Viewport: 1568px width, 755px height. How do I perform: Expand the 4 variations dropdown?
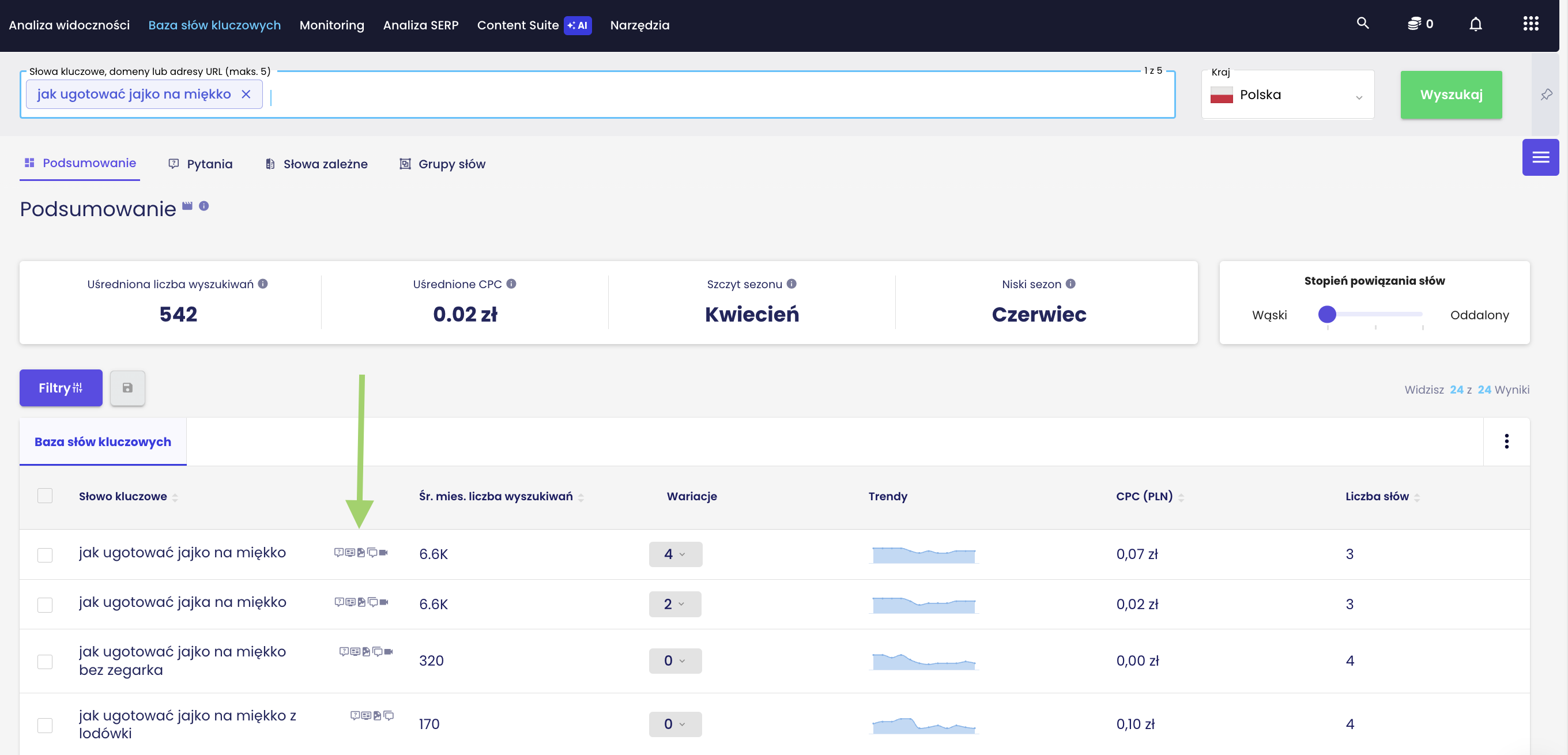pos(675,554)
